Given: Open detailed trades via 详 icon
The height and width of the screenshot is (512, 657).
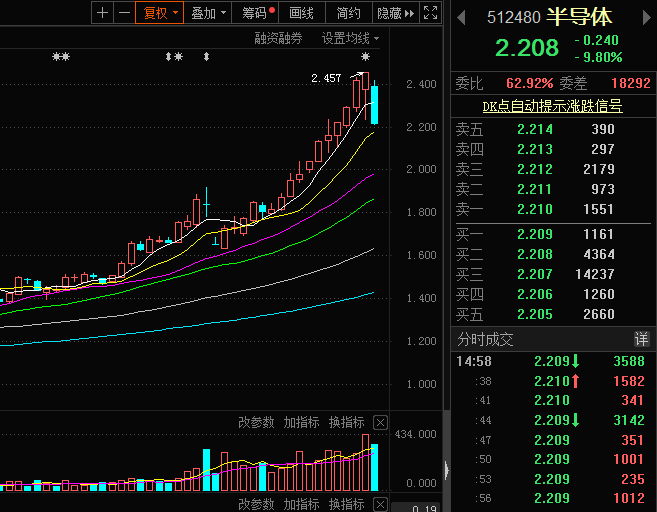Looking at the screenshot, I should pos(641,339).
